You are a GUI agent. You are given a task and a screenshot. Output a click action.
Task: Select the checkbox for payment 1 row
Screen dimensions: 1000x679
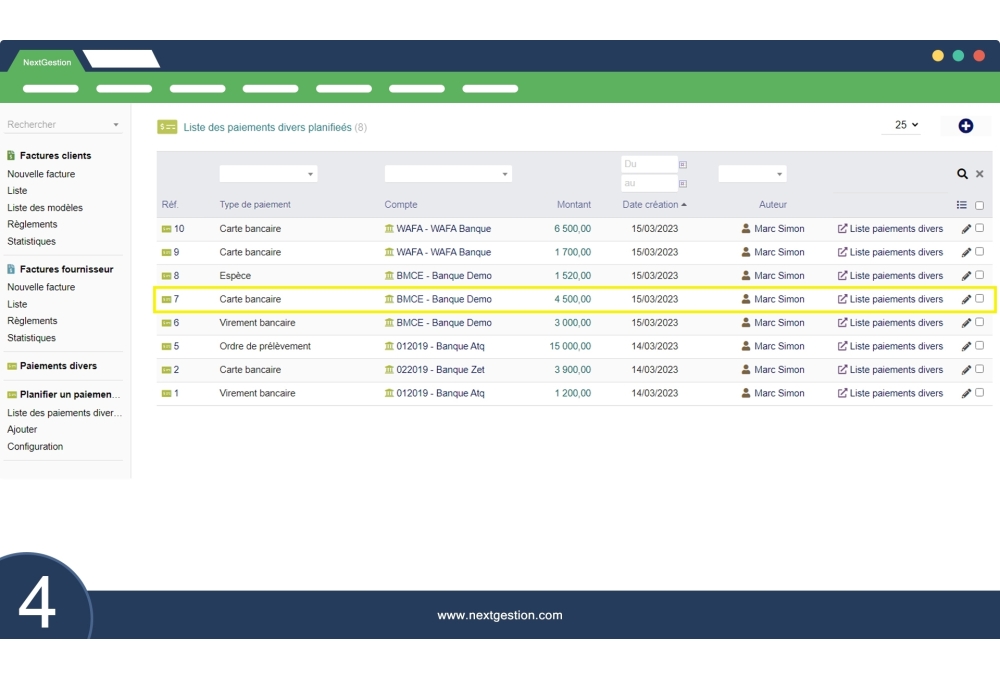(979, 393)
